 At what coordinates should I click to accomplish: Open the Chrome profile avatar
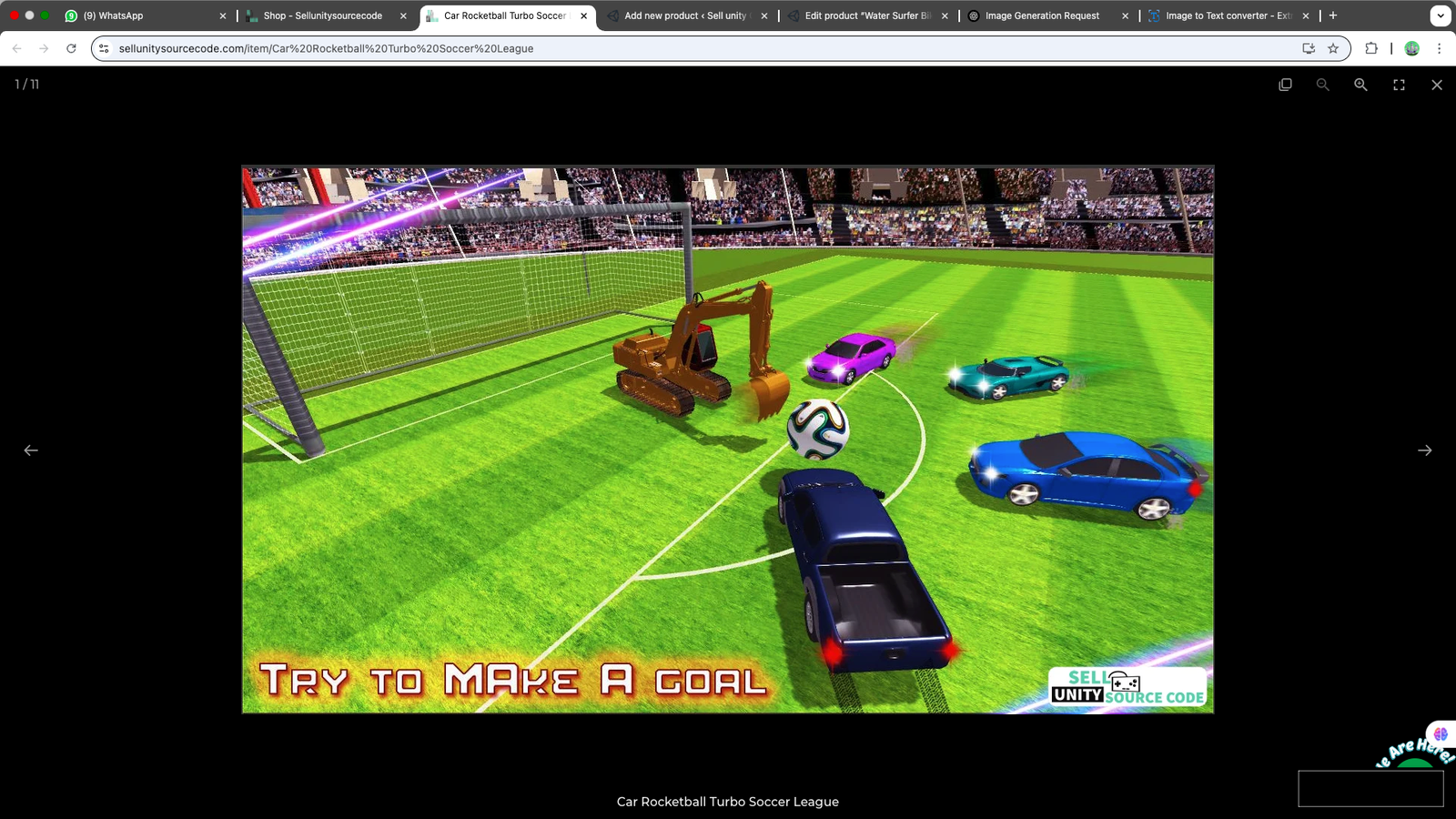click(x=1412, y=48)
